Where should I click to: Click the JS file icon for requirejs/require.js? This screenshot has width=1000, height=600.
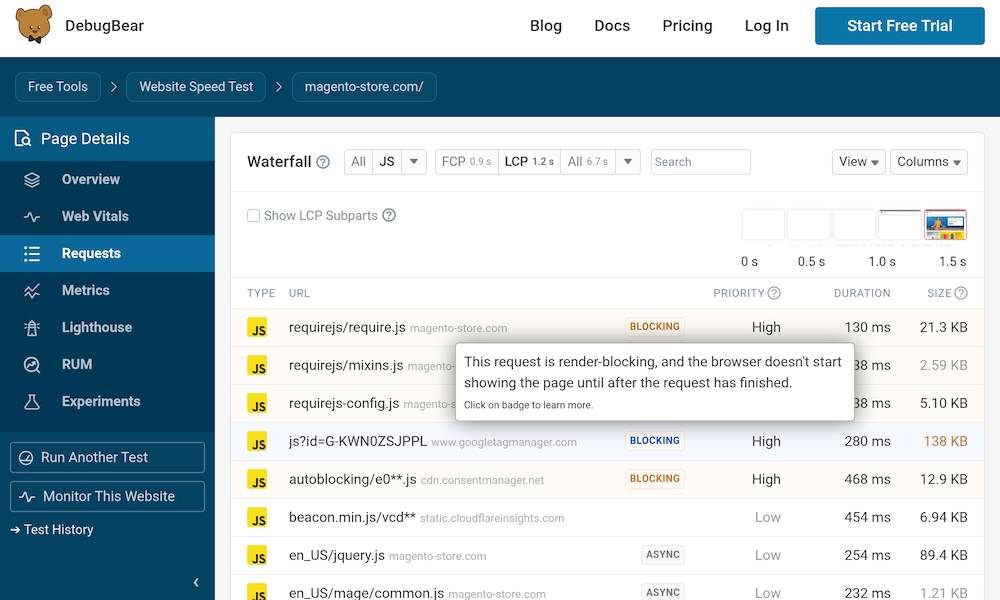pos(258,328)
